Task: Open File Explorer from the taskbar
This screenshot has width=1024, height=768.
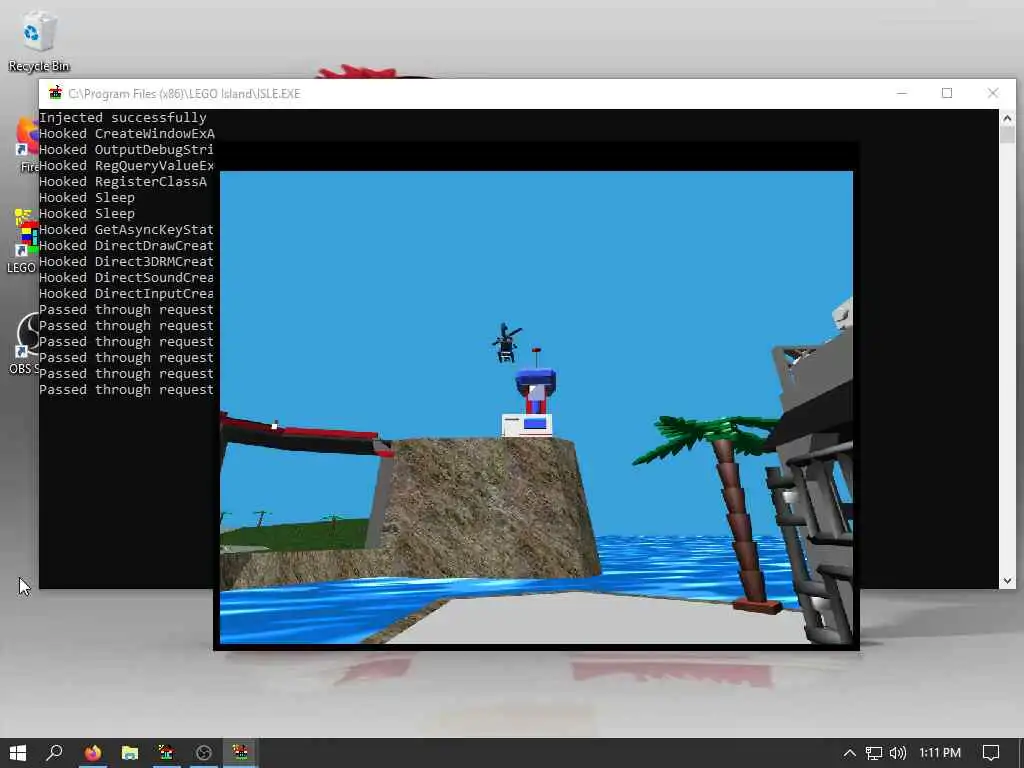Action: [130, 753]
